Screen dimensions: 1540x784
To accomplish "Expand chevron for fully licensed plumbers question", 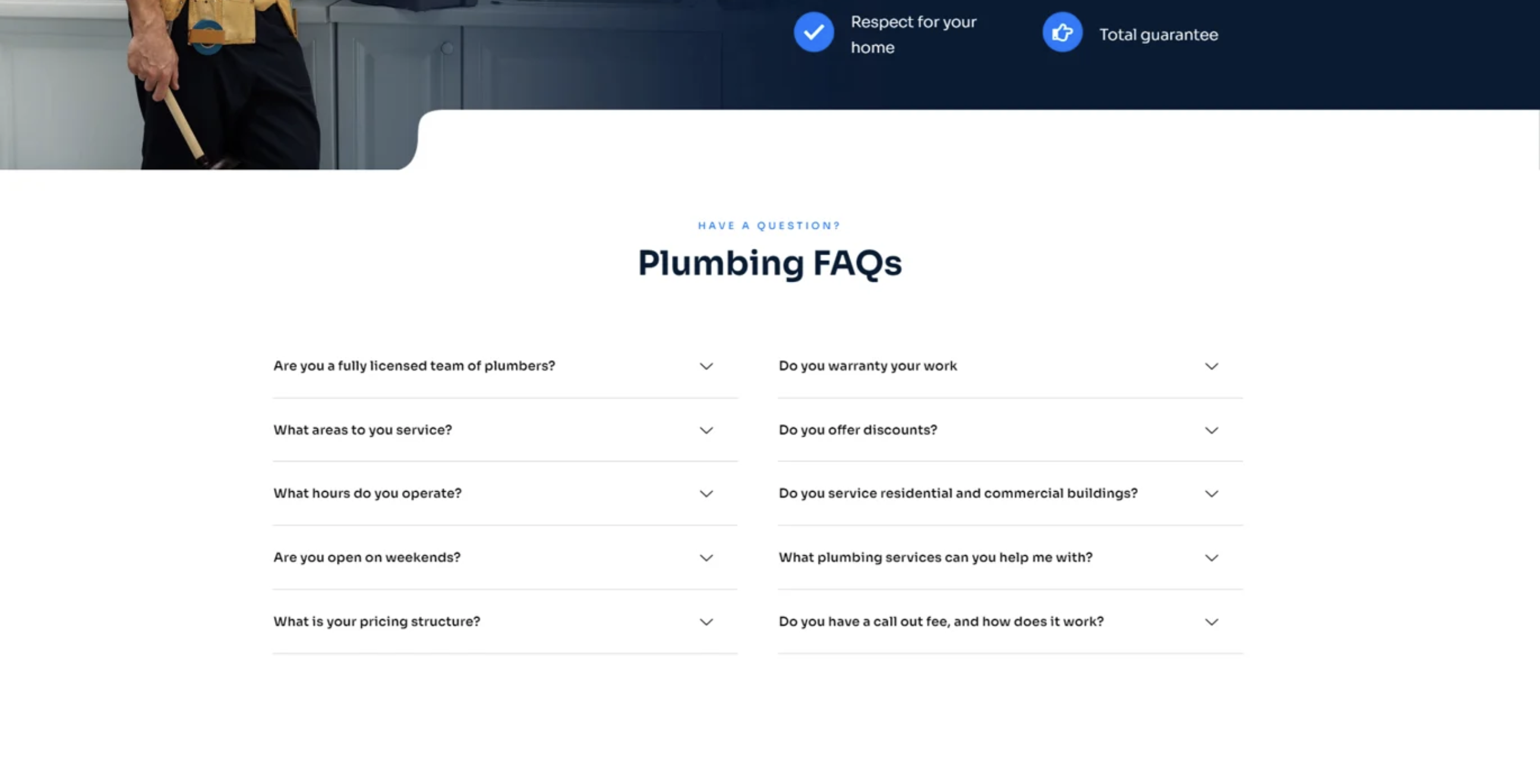I will click(706, 366).
